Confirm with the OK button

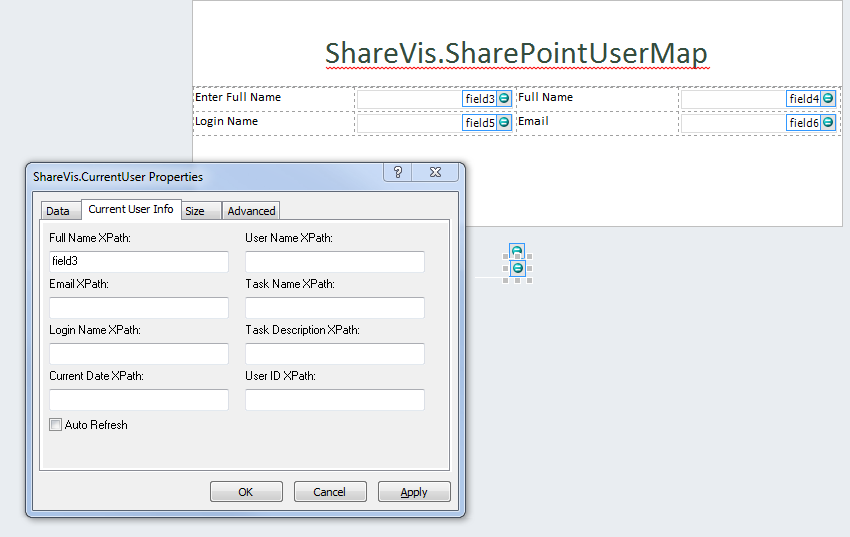(246, 491)
